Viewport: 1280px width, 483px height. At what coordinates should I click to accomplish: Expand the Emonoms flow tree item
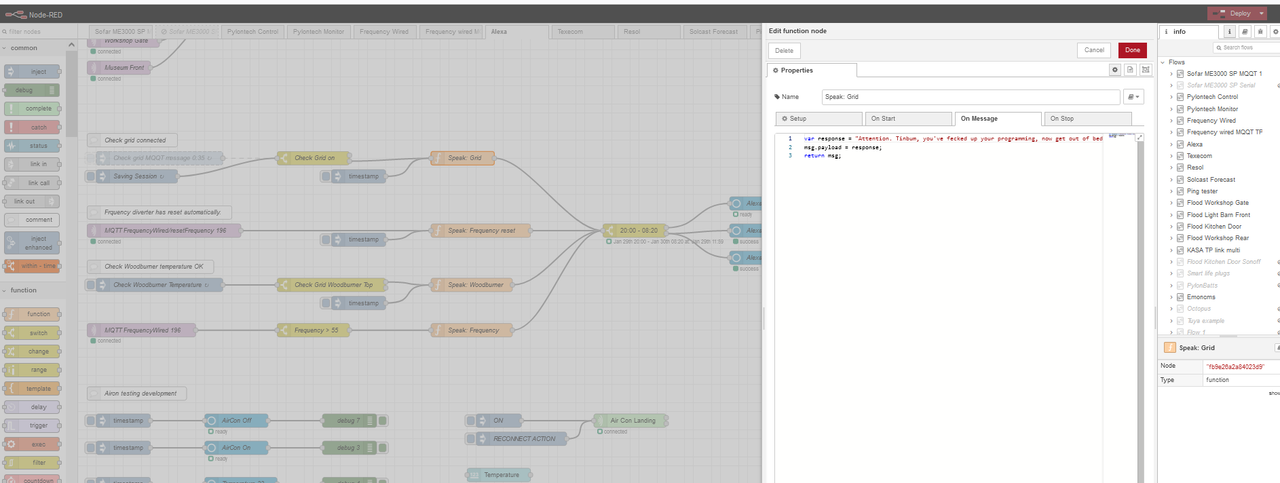tap(1172, 297)
